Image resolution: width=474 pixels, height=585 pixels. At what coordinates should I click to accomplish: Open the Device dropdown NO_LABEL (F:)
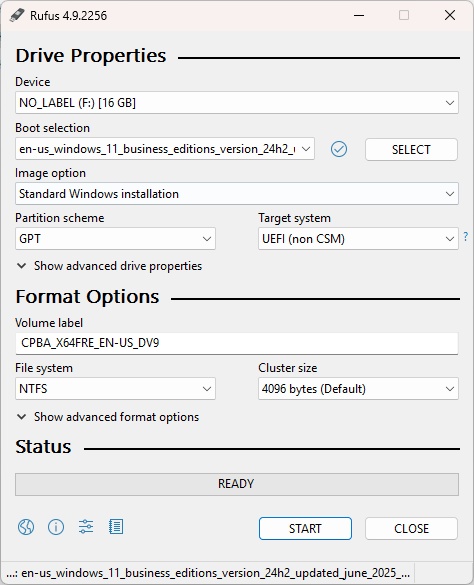coord(237,103)
